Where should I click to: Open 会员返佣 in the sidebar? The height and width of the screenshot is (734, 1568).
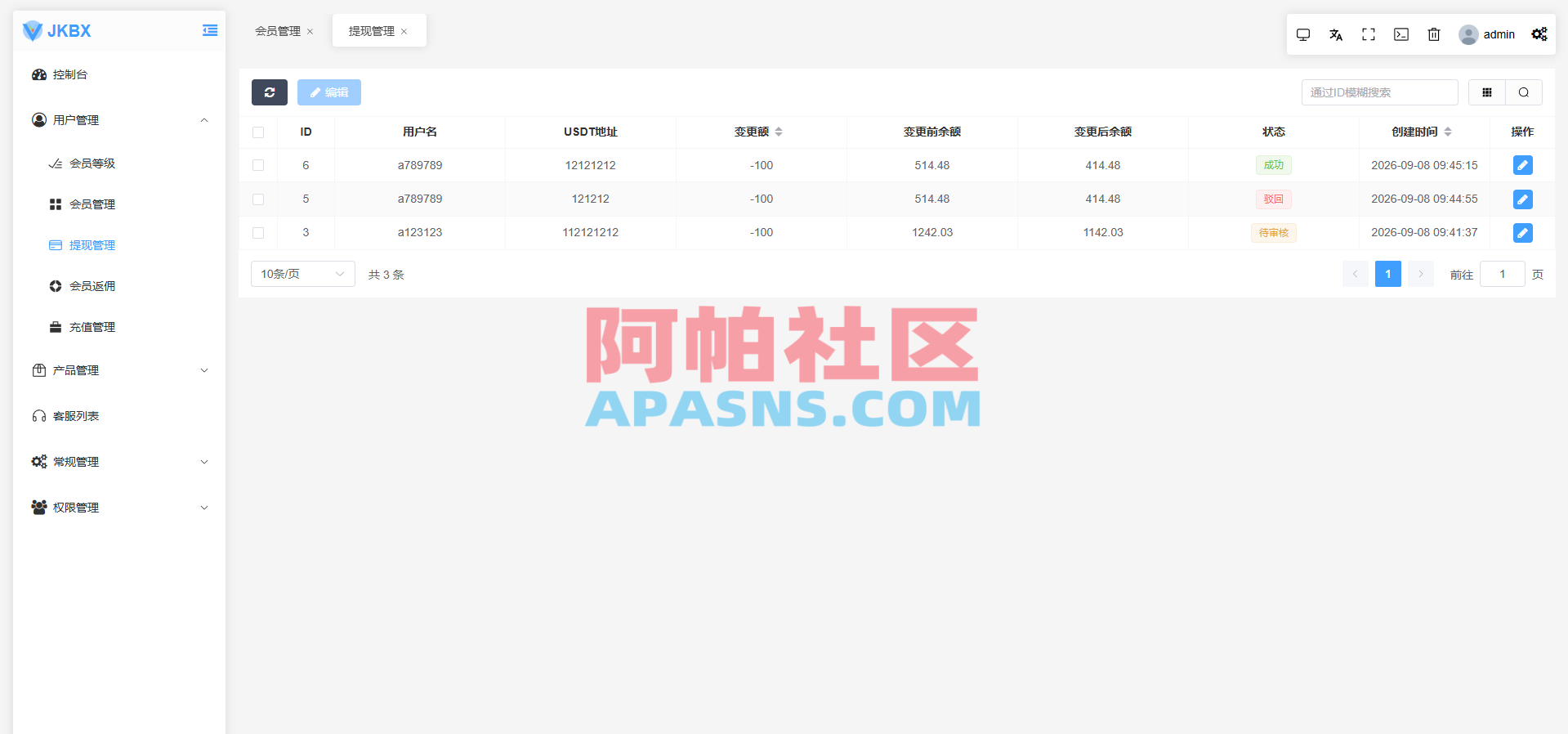[119, 286]
